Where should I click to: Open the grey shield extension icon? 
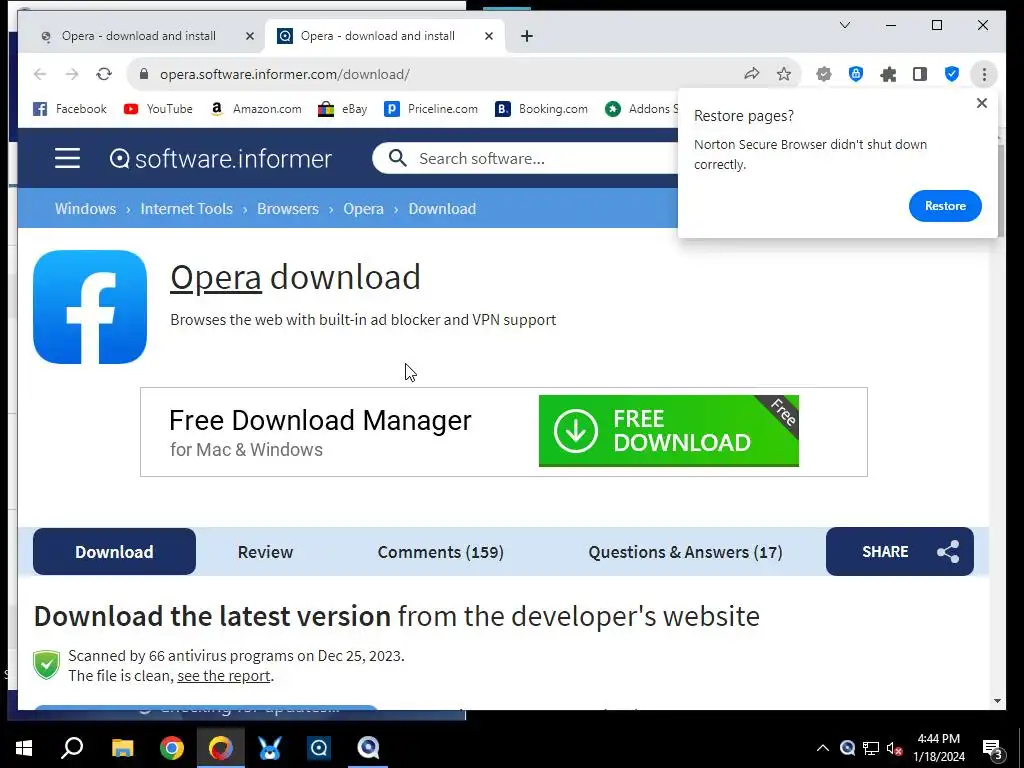coord(824,74)
